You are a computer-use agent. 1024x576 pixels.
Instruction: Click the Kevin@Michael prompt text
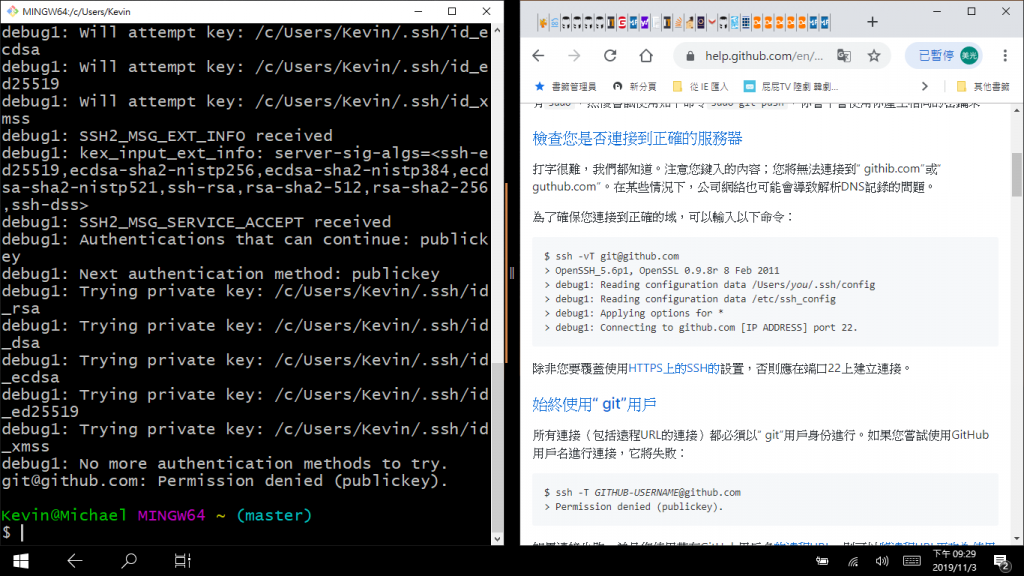tap(64, 516)
